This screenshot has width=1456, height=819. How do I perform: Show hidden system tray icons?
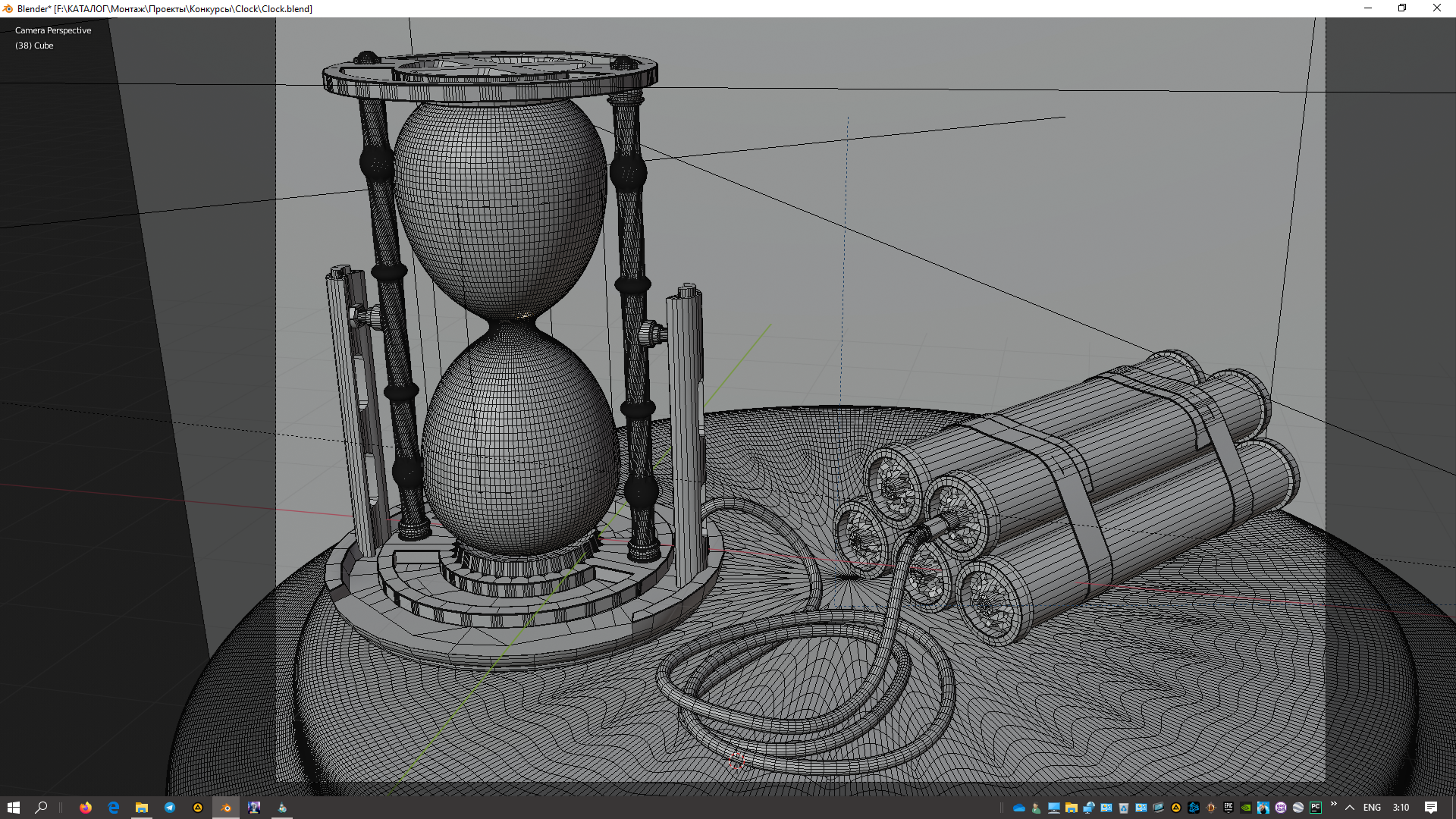[x=1350, y=808]
